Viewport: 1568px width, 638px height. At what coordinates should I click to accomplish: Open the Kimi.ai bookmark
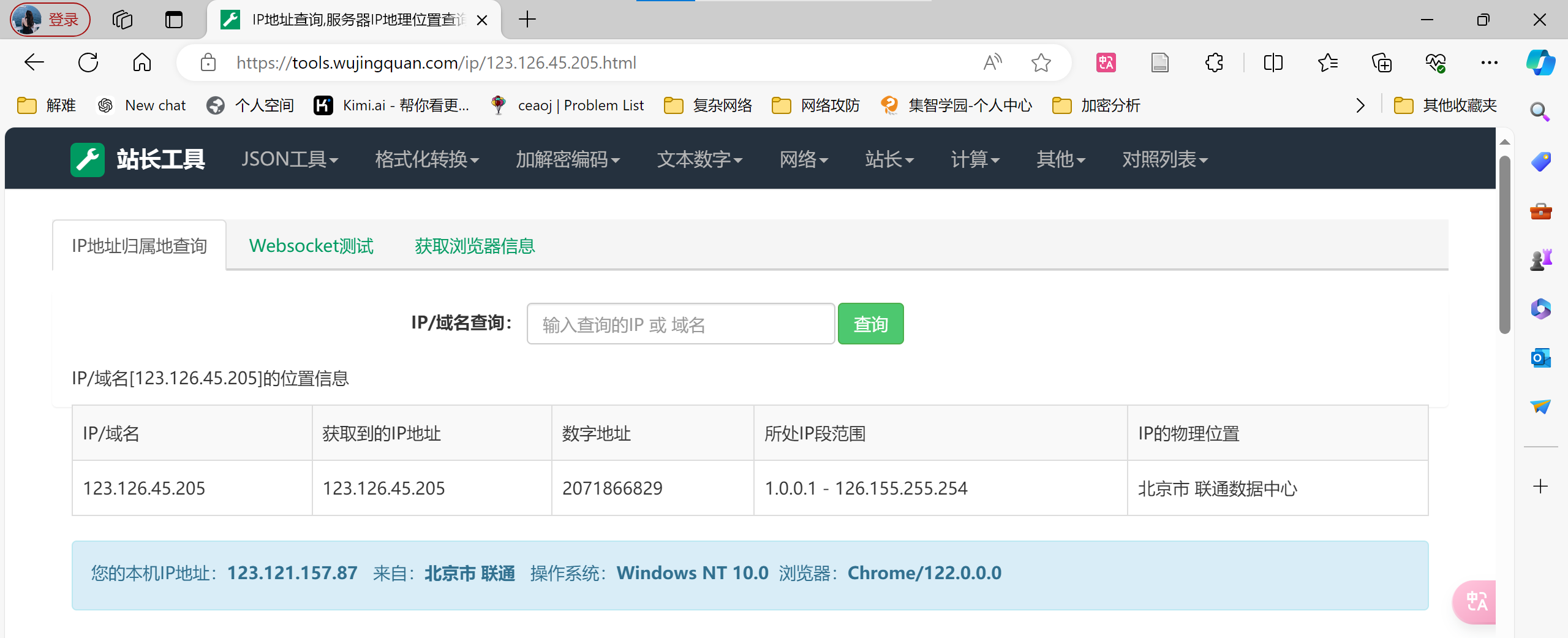391,105
